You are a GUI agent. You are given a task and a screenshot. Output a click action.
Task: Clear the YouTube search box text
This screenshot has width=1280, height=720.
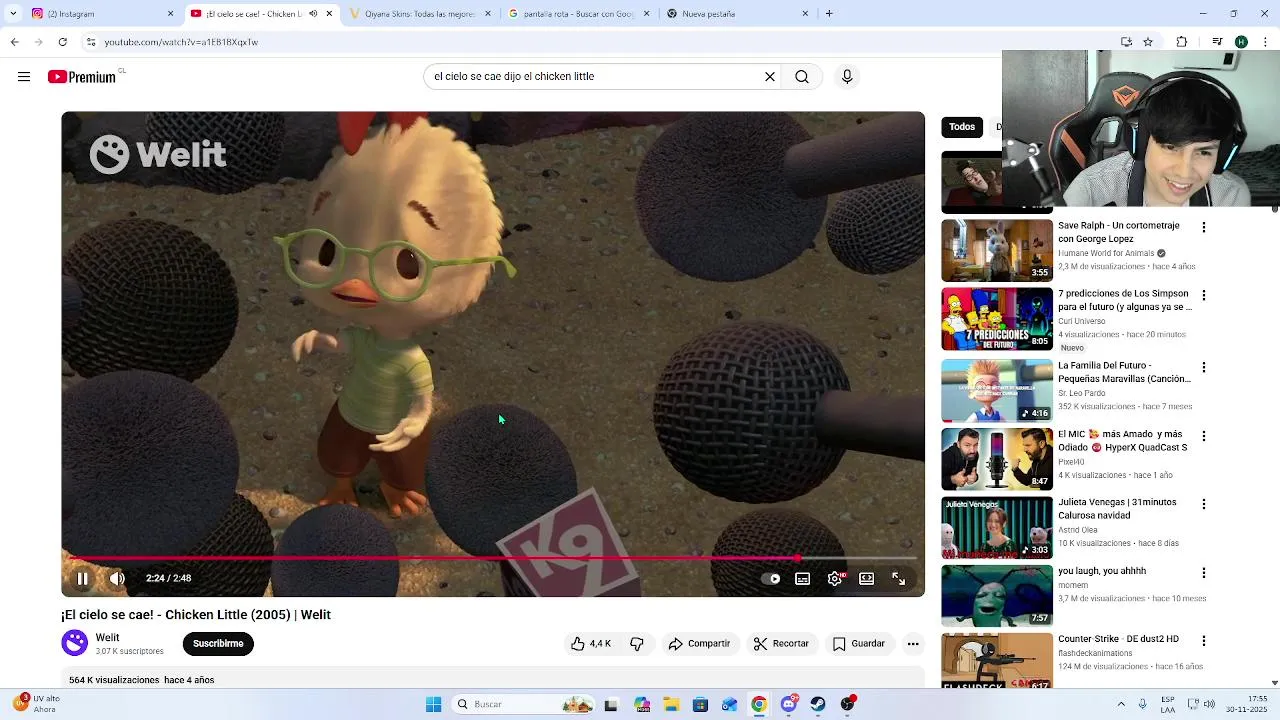(770, 77)
